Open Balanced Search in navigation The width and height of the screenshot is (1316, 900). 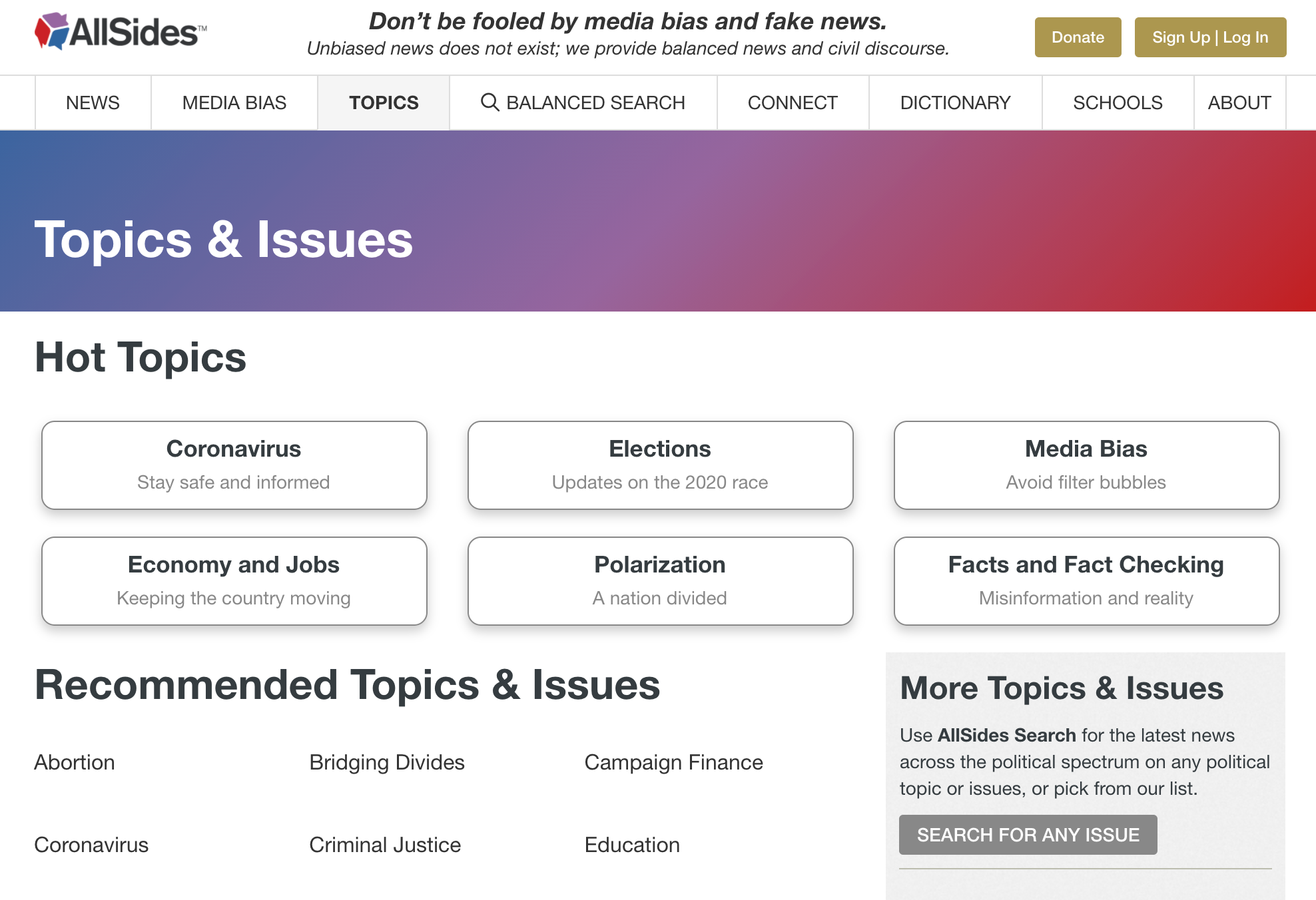point(583,103)
